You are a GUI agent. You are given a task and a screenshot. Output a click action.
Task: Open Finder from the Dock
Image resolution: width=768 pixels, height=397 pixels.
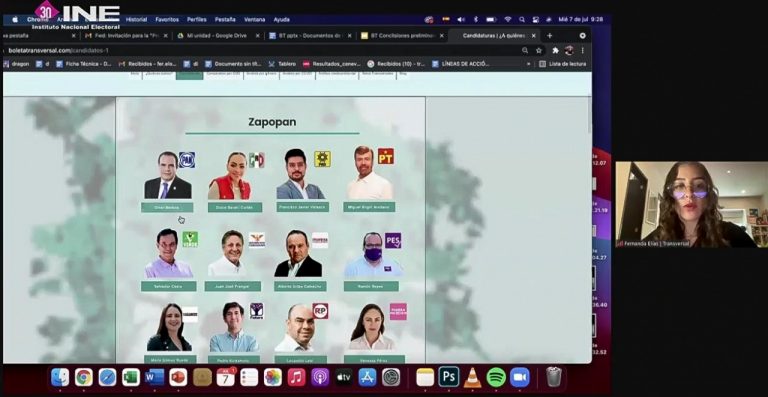[x=60, y=377]
